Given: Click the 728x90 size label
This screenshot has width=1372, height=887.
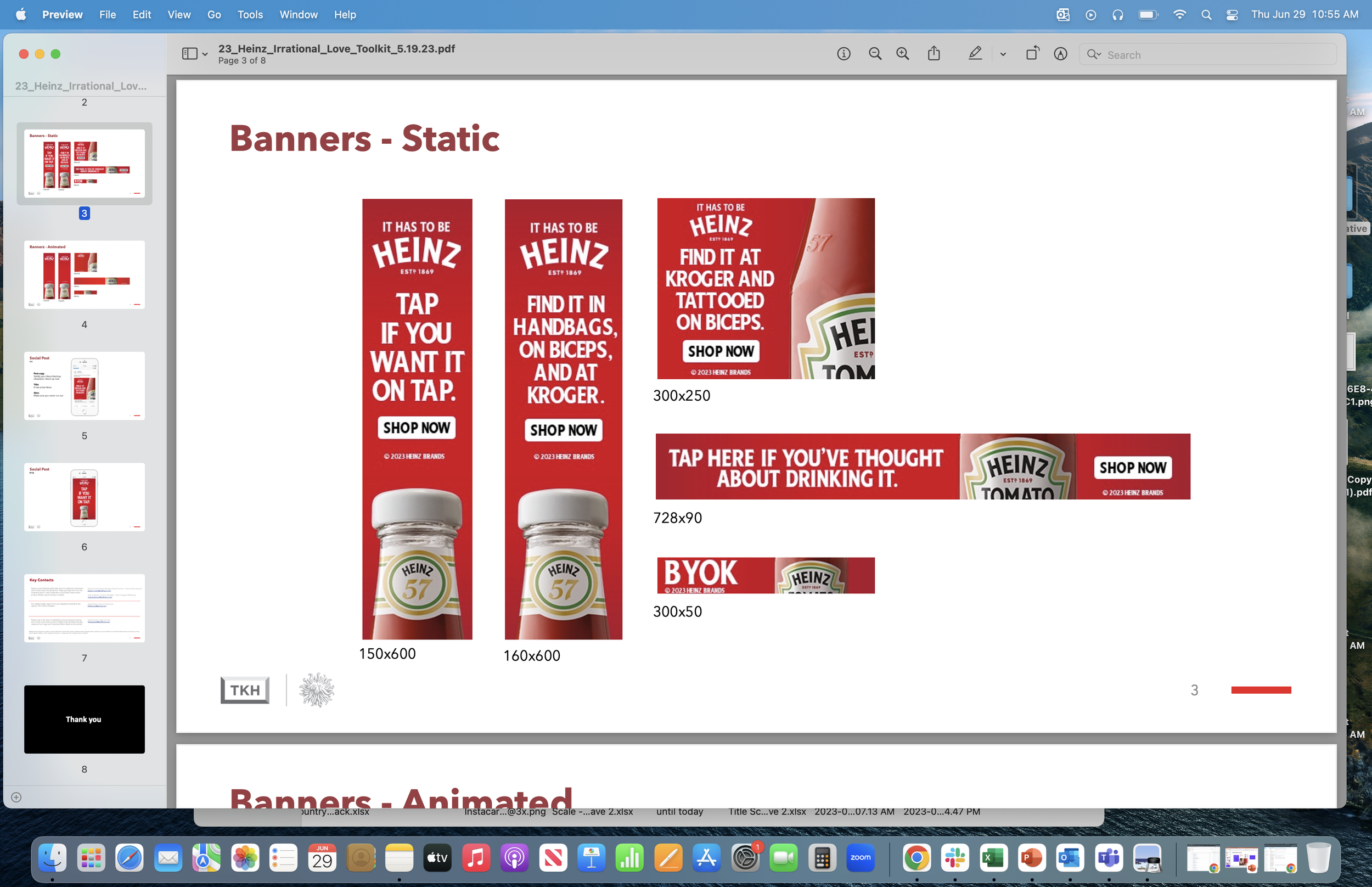Looking at the screenshot, I should pos(677,518).
